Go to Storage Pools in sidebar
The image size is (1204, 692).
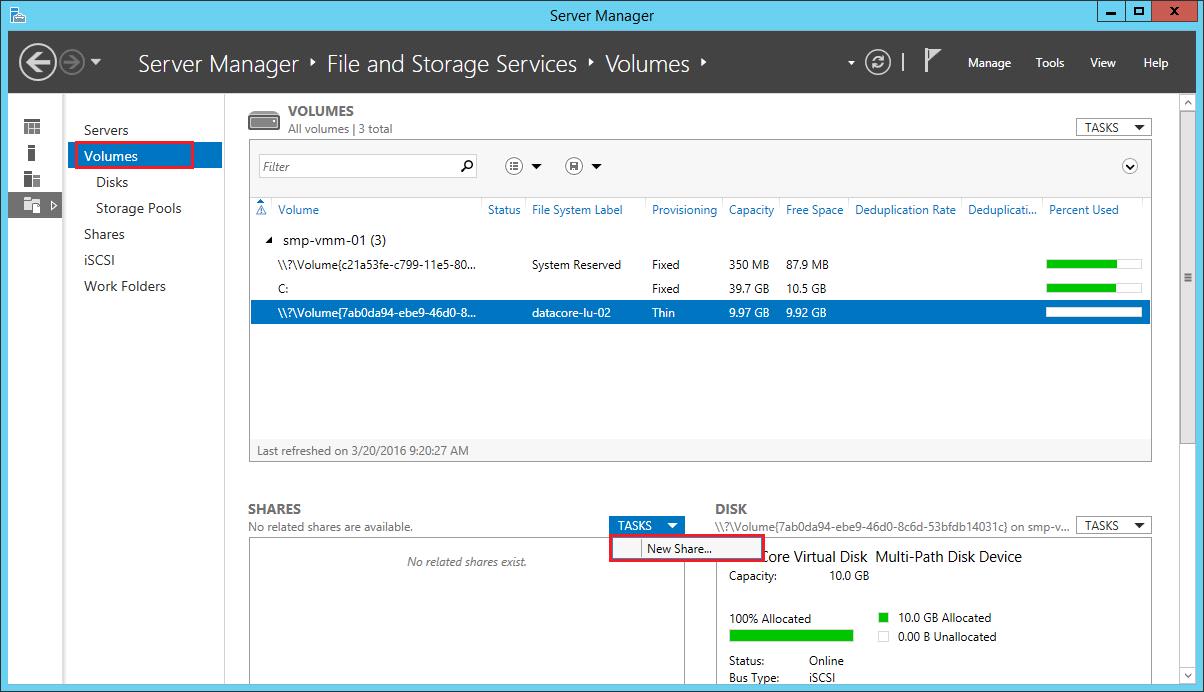(x=138, y=208)
